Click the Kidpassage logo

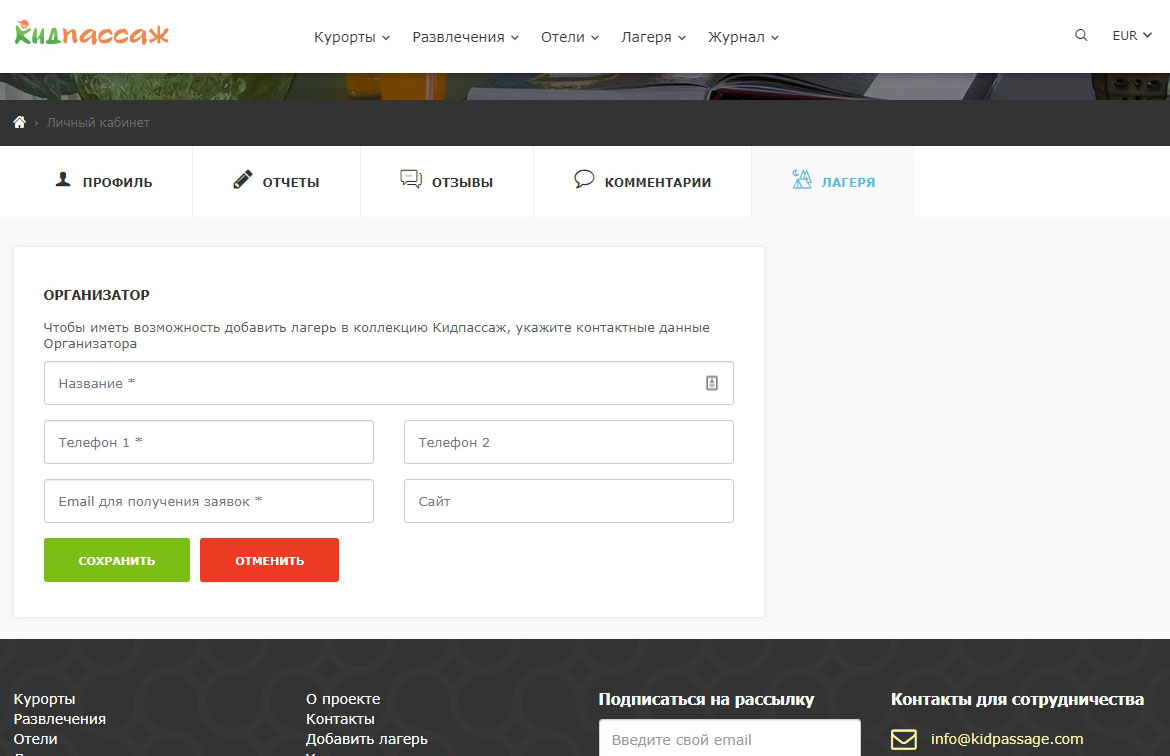coord(92,33)
